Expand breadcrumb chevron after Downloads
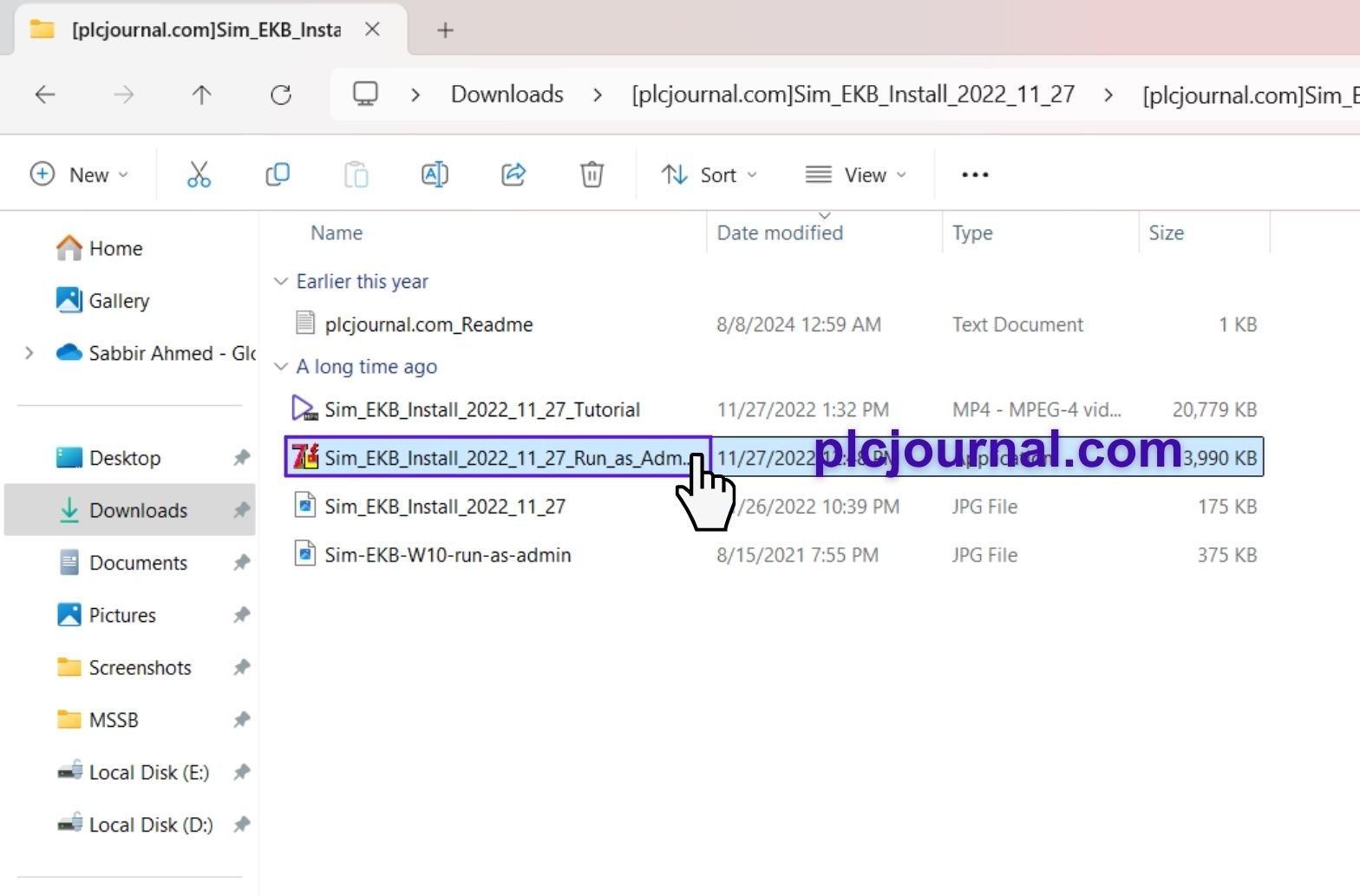This screenshot has height=896, width=1360. click(598, 95)
